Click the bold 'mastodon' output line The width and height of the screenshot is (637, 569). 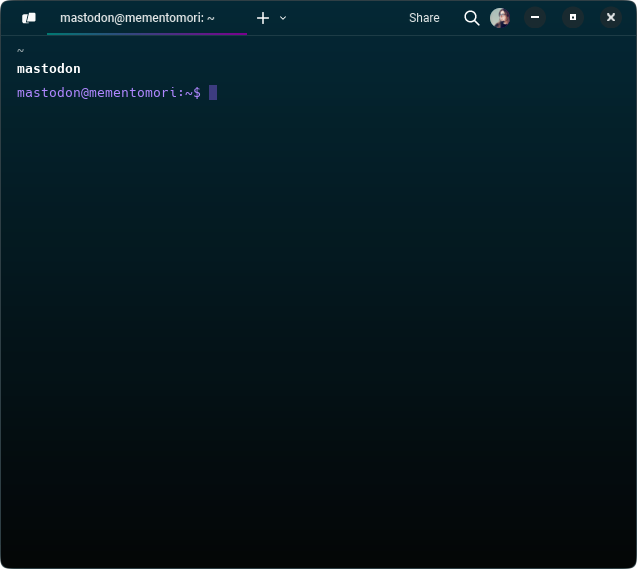coord(49,69)
